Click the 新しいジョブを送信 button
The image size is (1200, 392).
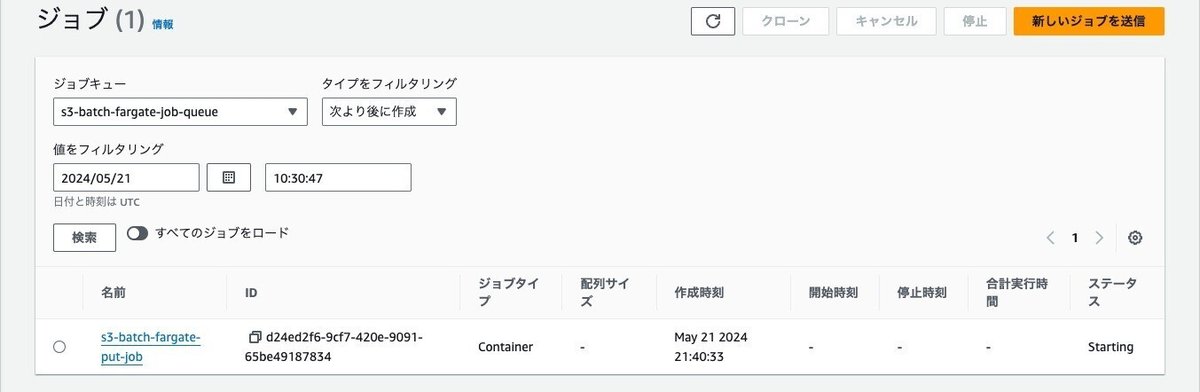tap(1089, 21)
